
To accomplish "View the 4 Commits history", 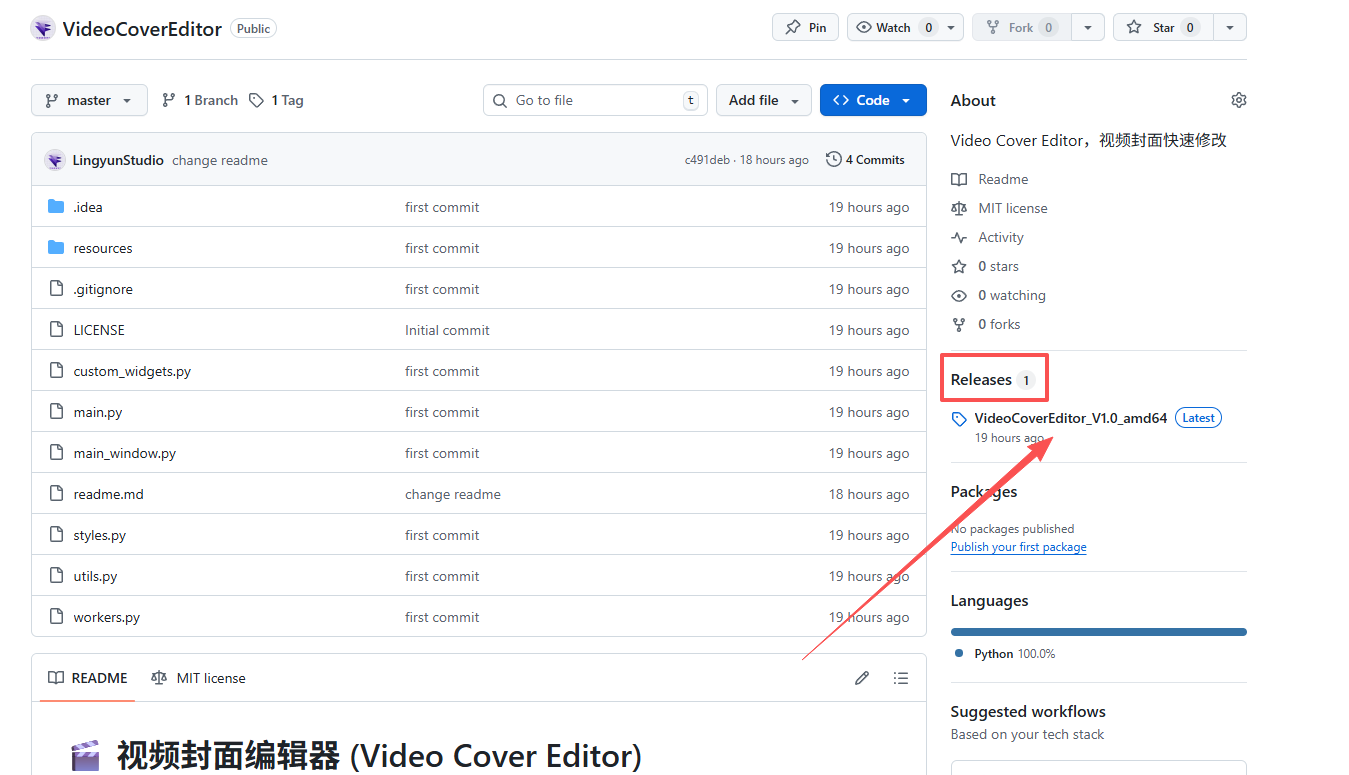I will (x=865, y=160).
